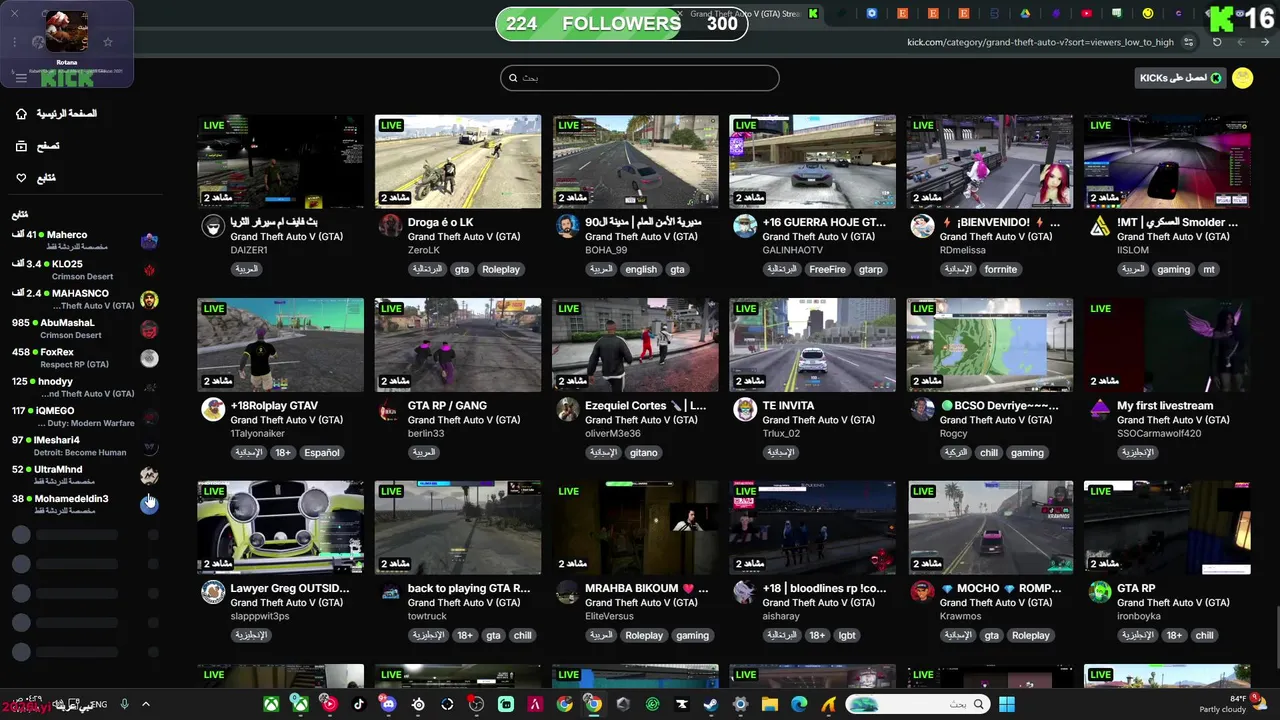The height and width of the screenshot is (720, 1280).
Task: Open site settings icon beside URL
Action: click(1188, 42)
